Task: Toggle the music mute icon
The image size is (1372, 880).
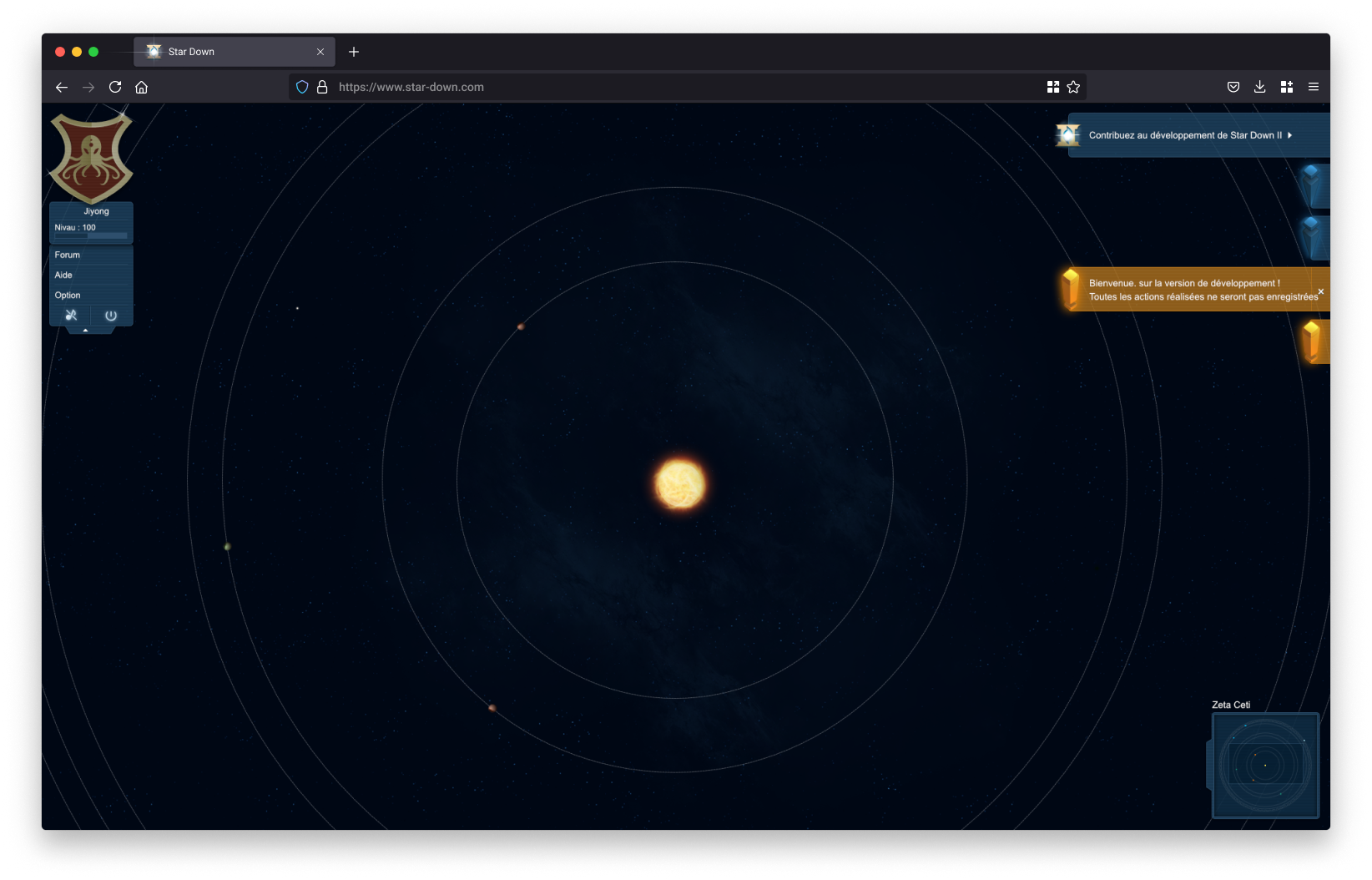Action: point(71,316)
